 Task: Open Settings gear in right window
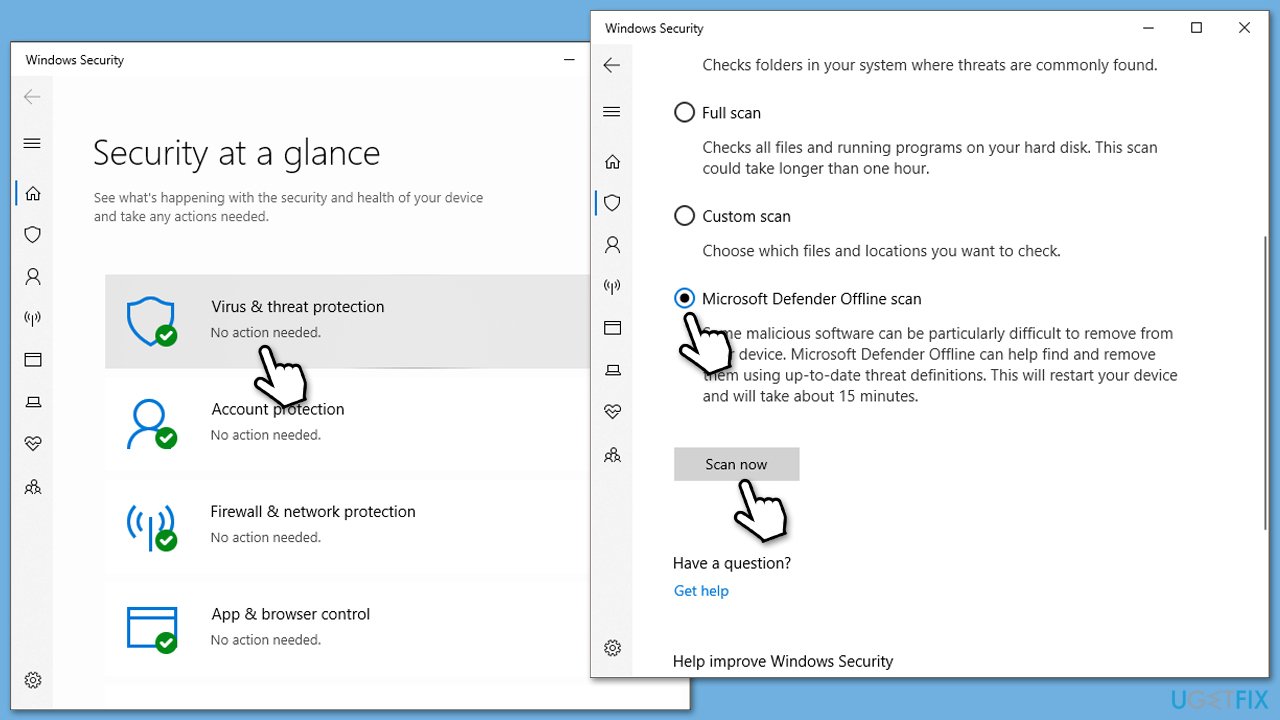coord(613,648)
